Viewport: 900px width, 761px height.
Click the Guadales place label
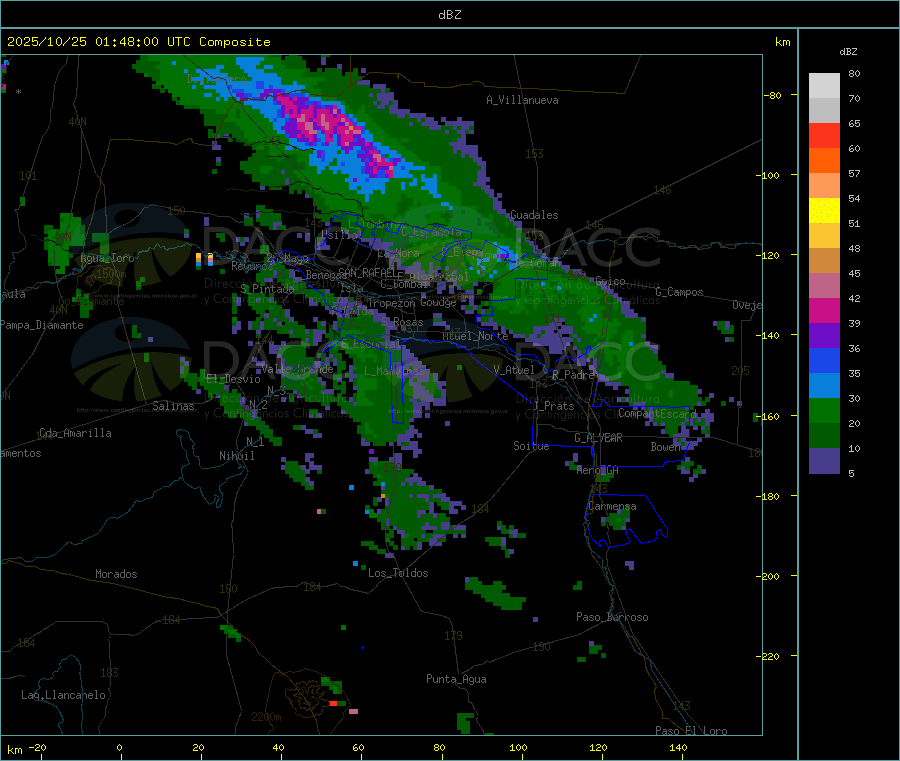pos(534,215)
